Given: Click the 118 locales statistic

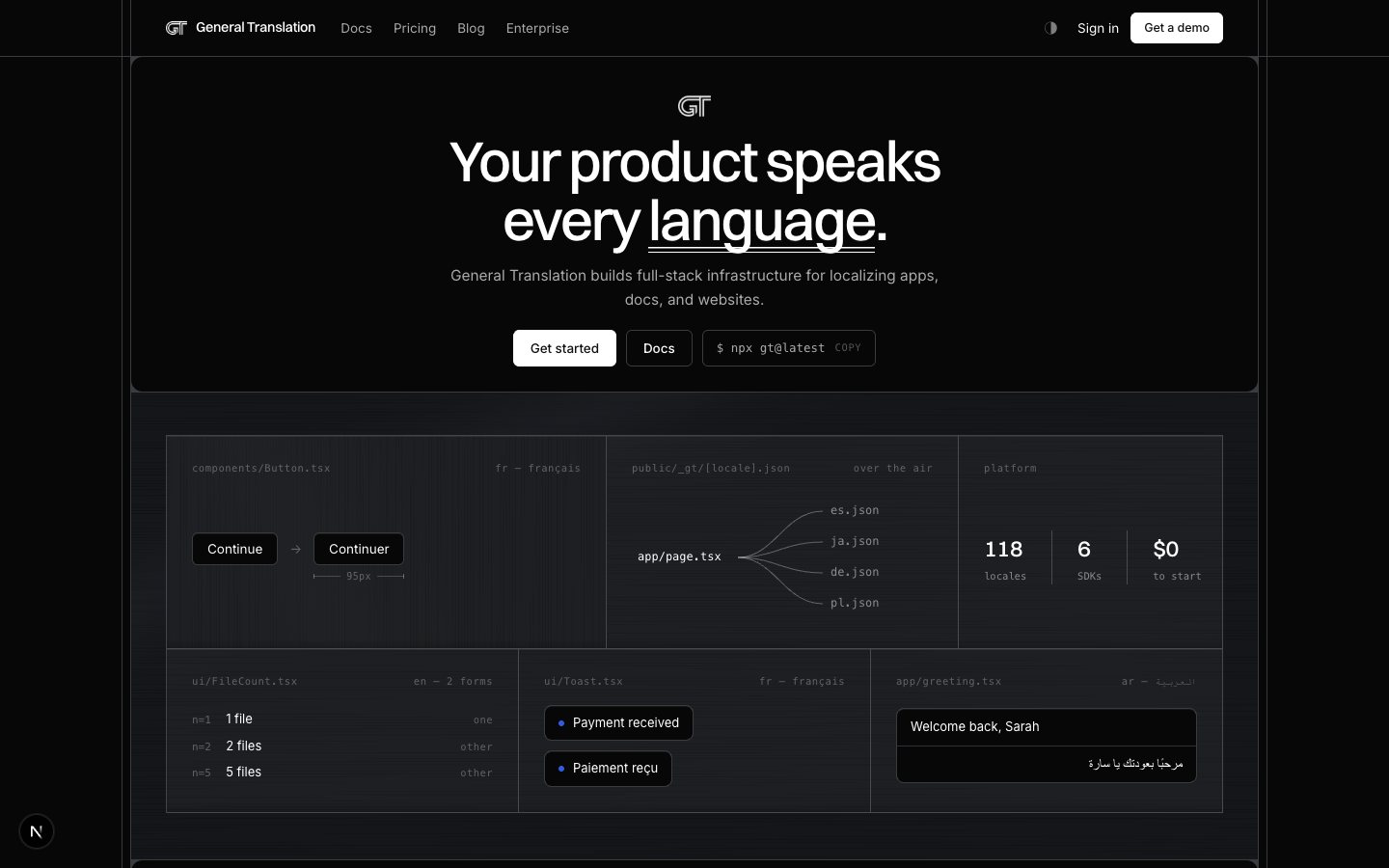Looking at the screenshot, I should [1005, 558].
